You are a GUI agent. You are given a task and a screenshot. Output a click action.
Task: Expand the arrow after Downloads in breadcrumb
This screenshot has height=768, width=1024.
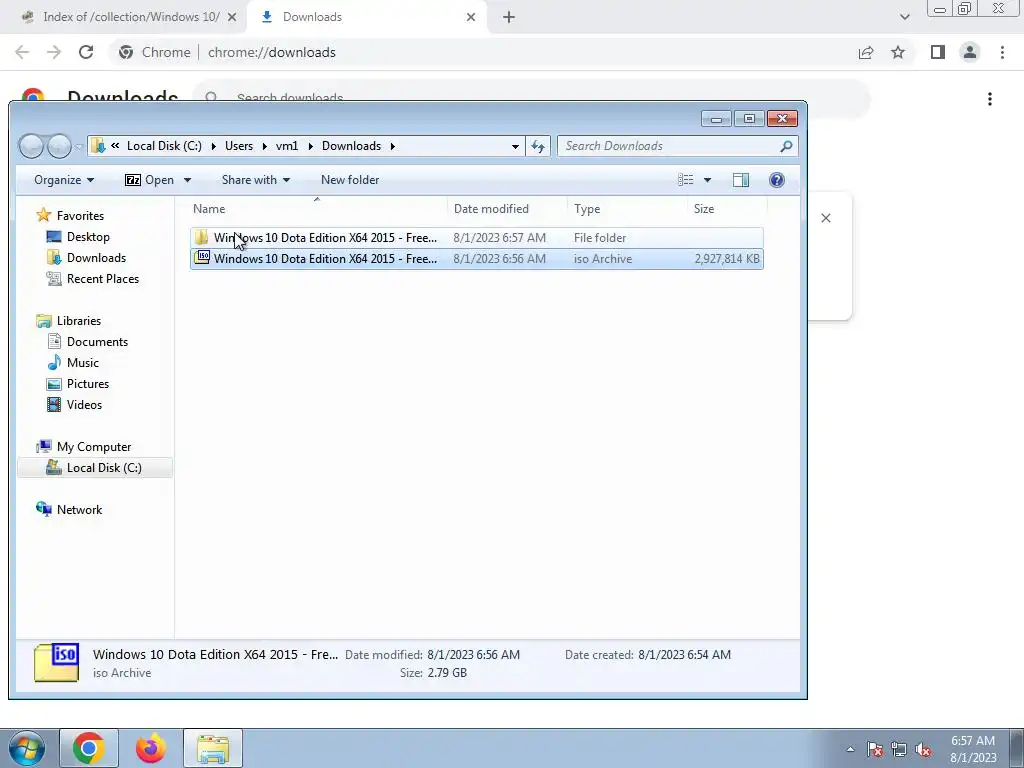coord(392,146)
